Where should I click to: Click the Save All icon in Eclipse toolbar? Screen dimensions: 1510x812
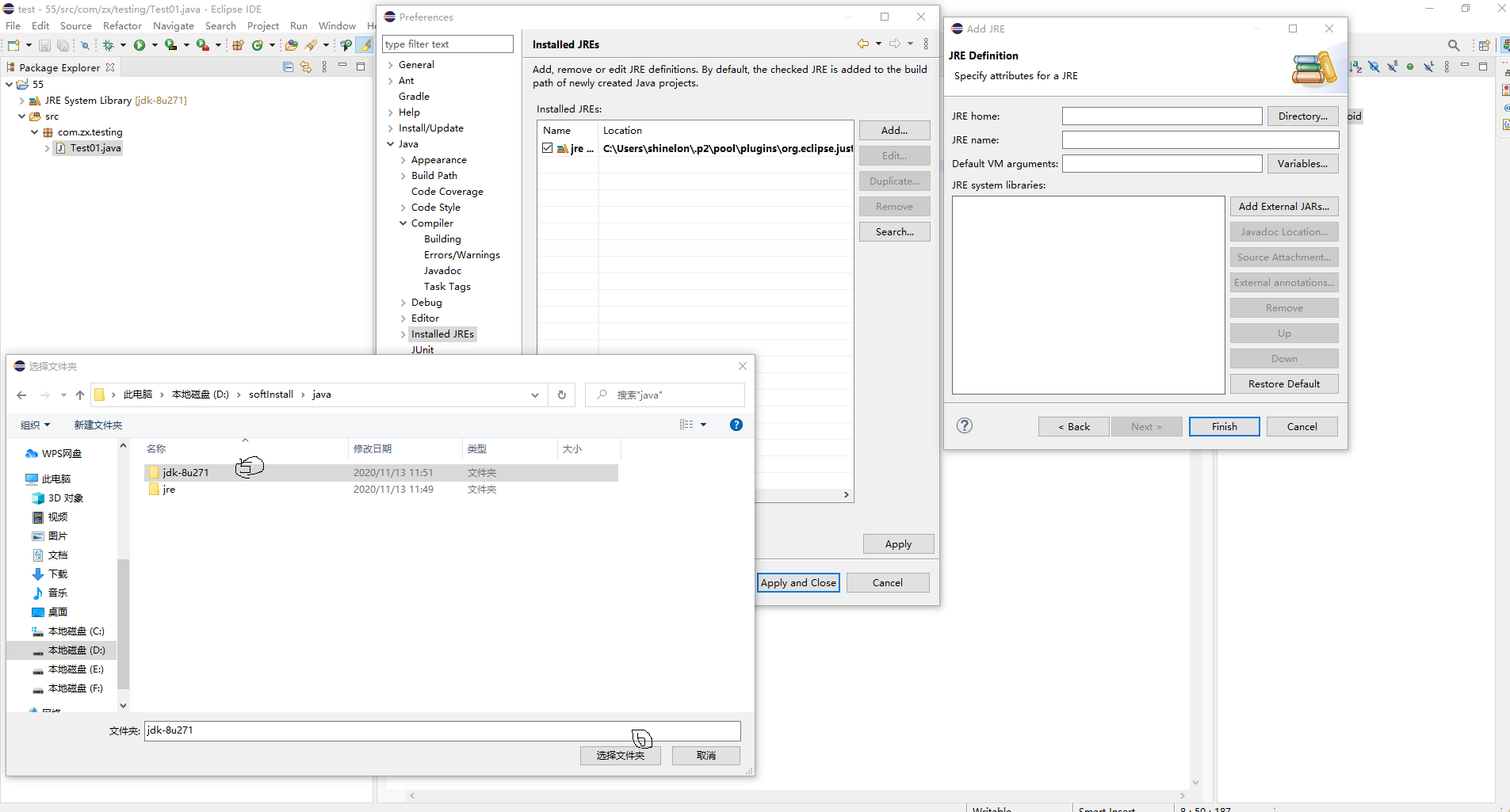63,45
